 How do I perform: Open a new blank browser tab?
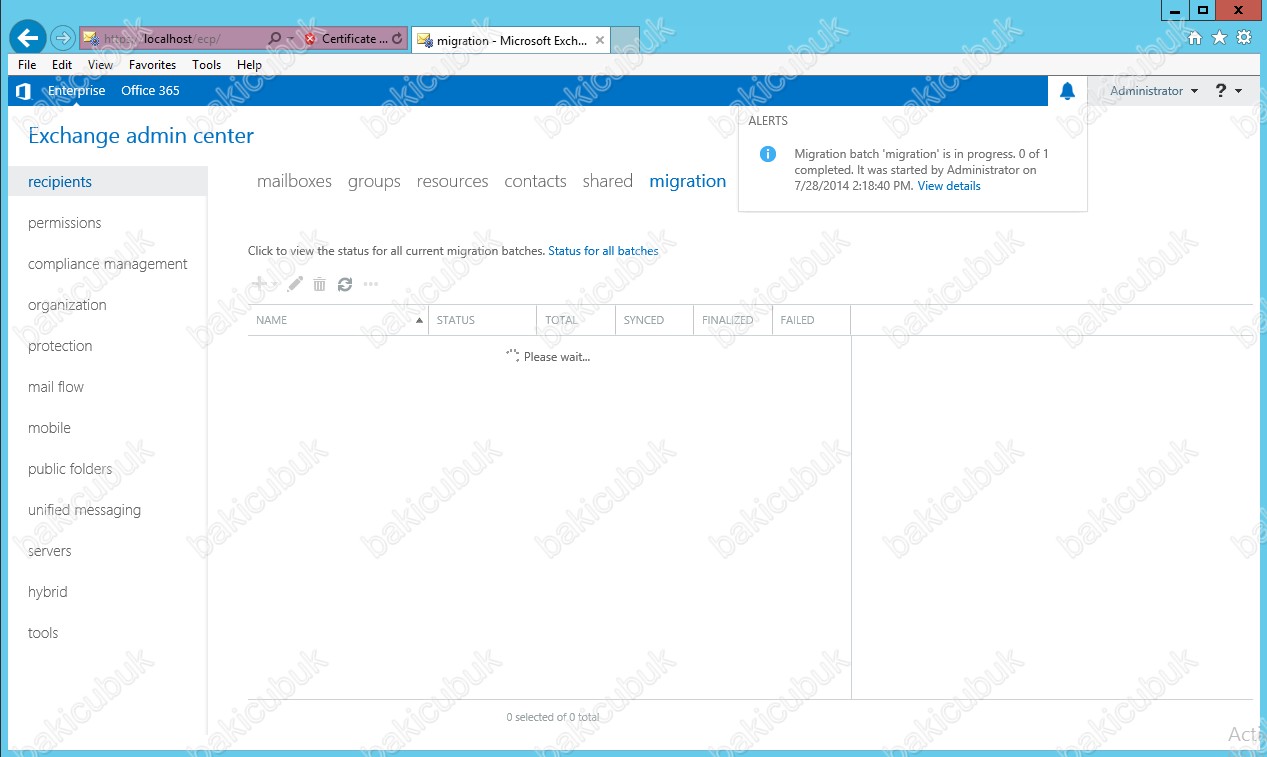624,40
